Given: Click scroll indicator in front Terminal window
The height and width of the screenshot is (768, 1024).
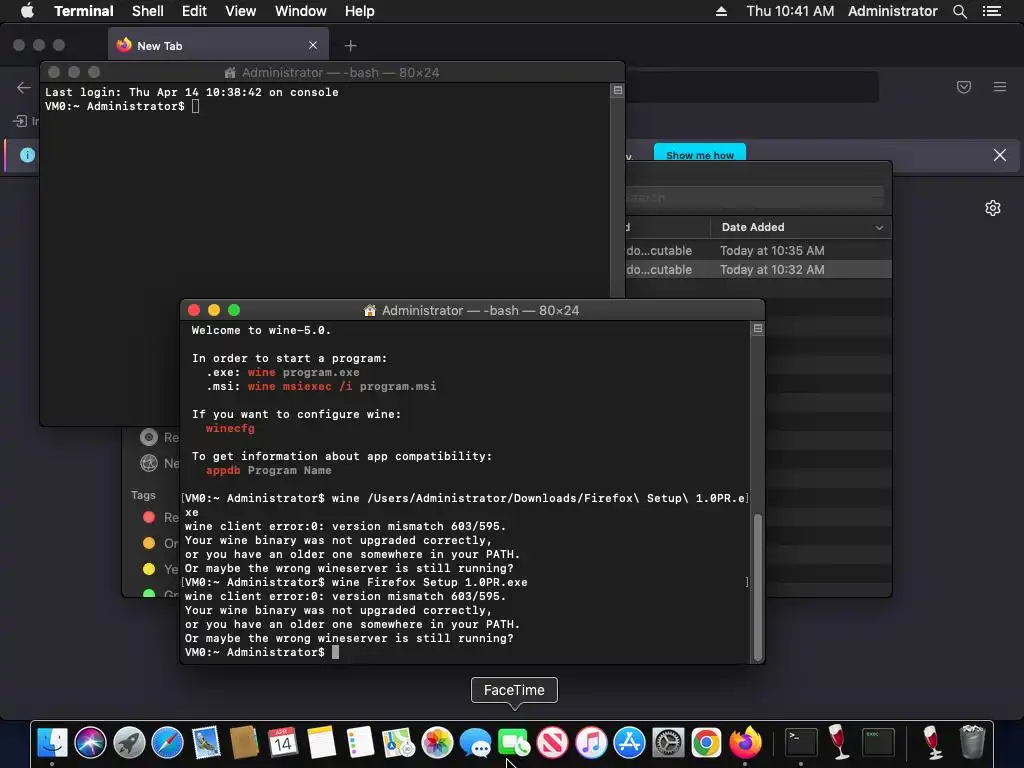Looking at the screenshot, I should (x=758, y=328).
